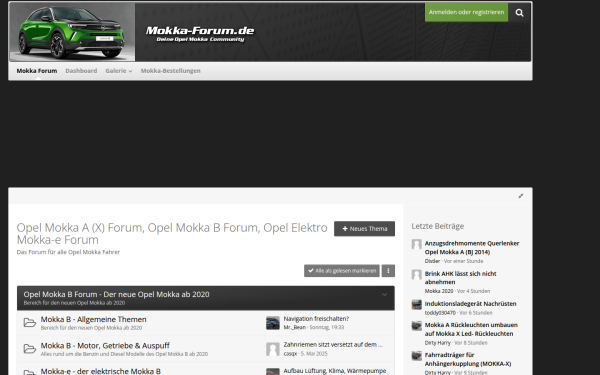The width and height of the screenshot is (600, 375).
Task: Select the Mokka Forum menu item
Action: 37,71
